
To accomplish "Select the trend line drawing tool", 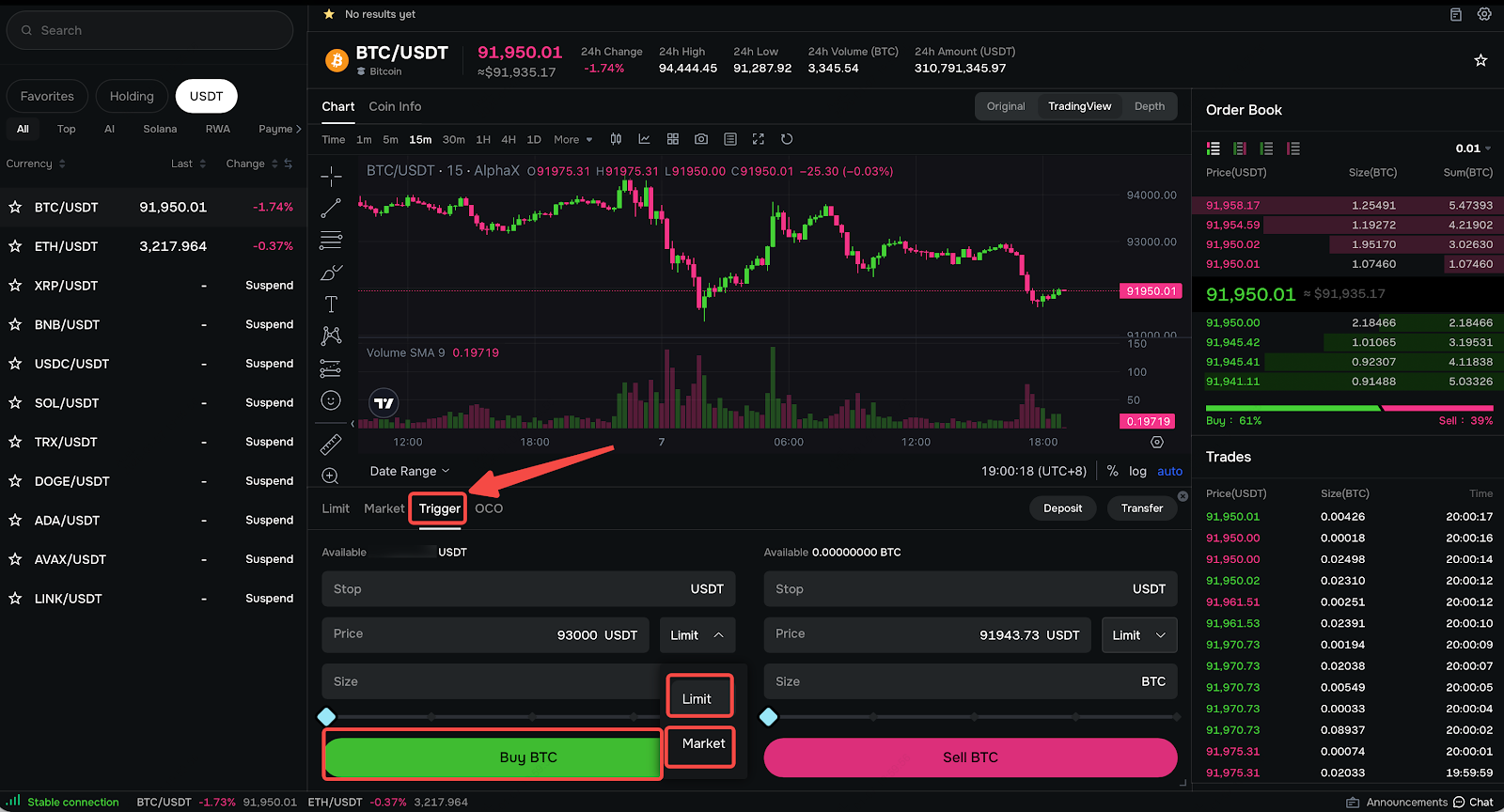I will pyautogui.click(x=331, y=208).
